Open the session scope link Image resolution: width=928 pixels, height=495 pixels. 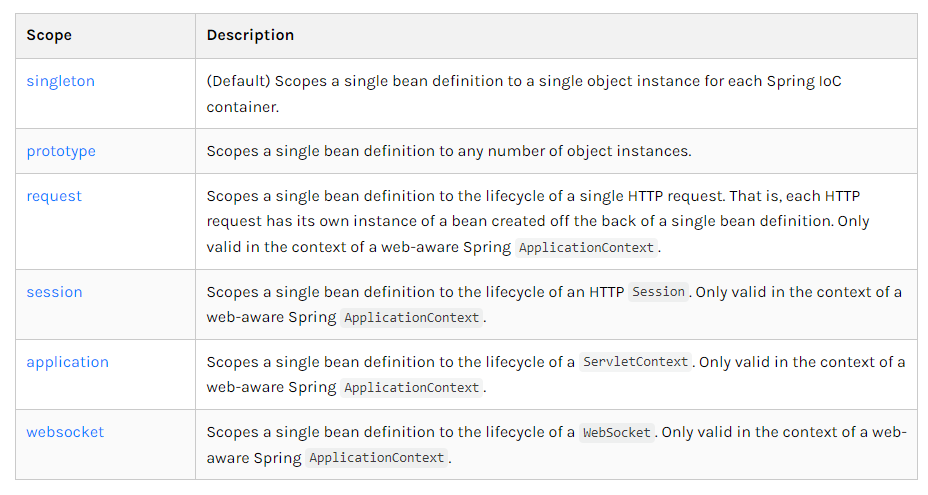coord(54,292)
